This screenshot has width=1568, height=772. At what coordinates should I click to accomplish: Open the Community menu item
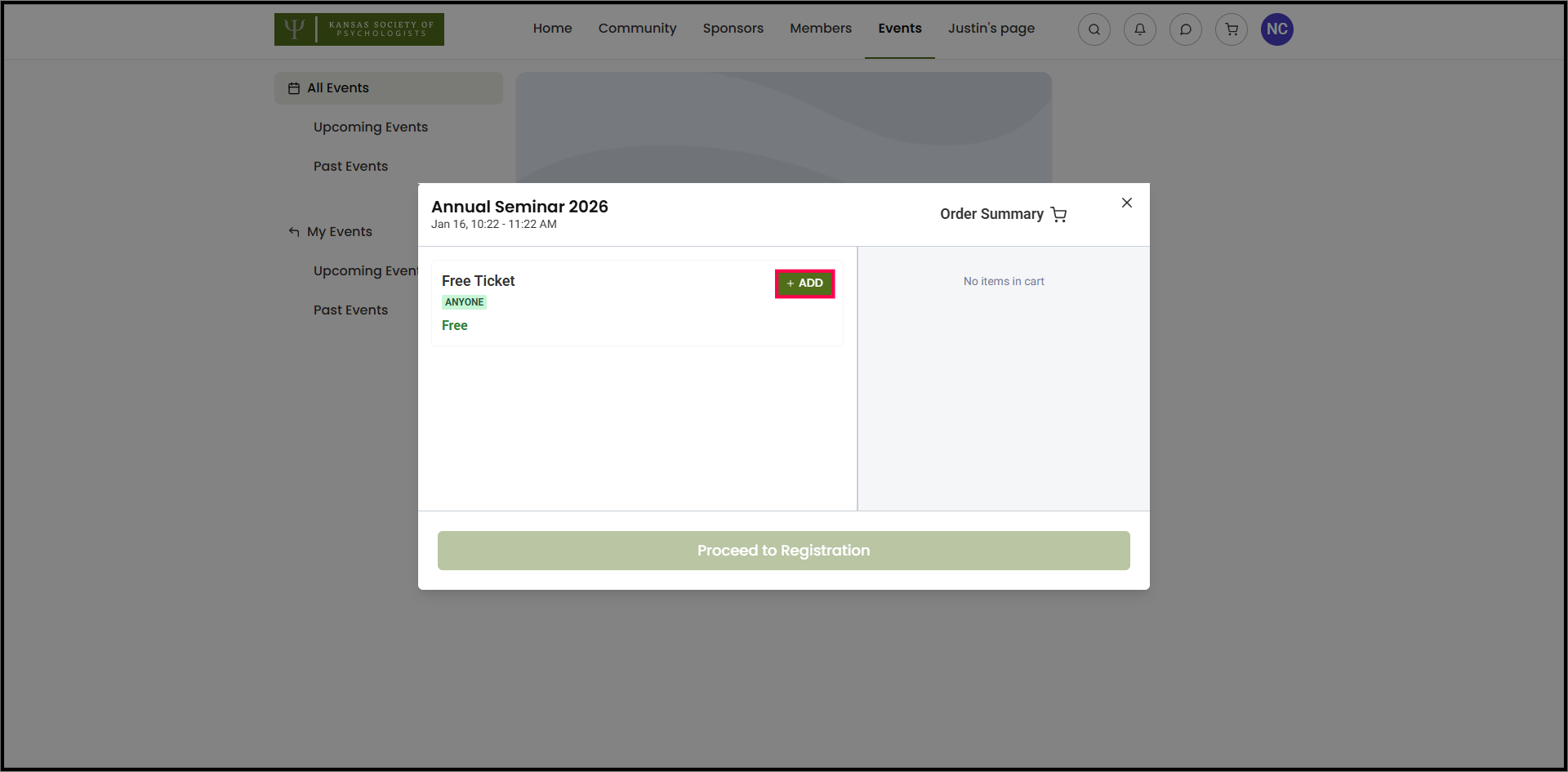[637, 29]
